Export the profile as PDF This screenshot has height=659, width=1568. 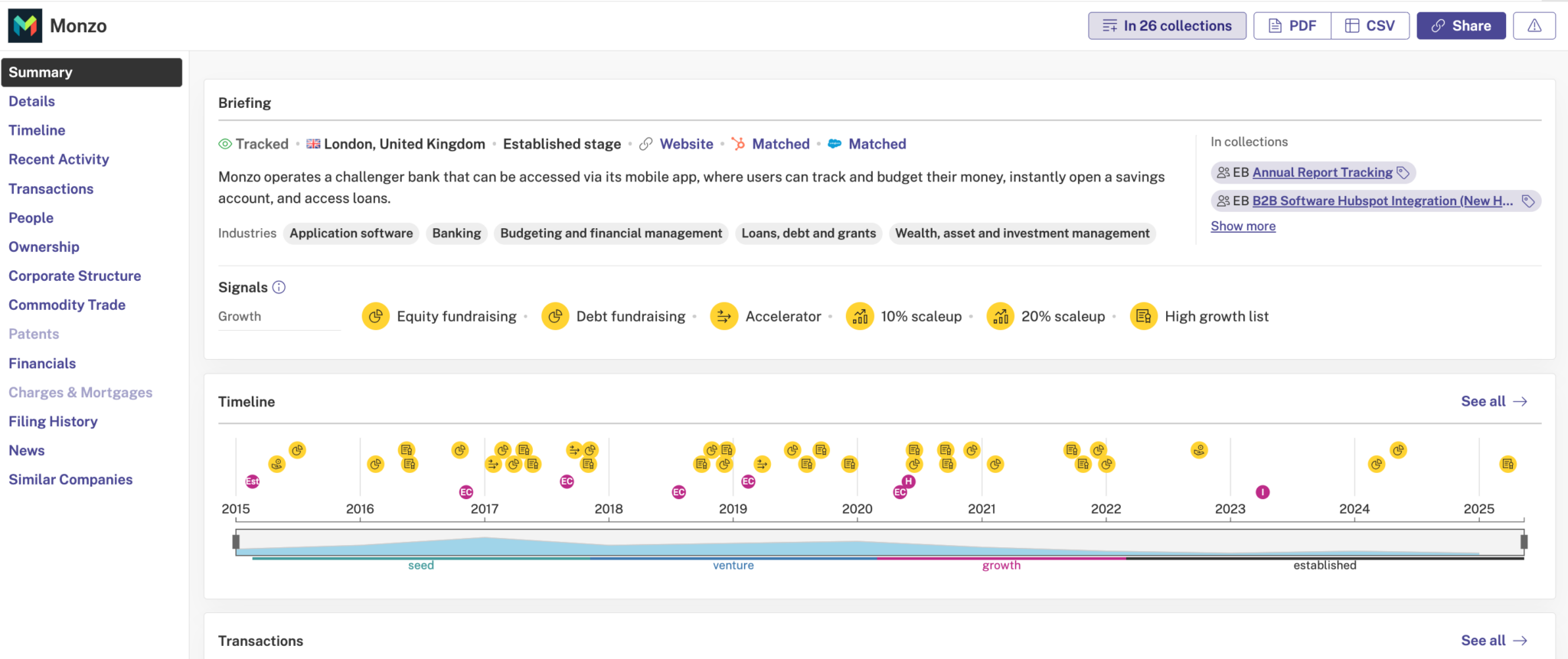click(1292, 26)
